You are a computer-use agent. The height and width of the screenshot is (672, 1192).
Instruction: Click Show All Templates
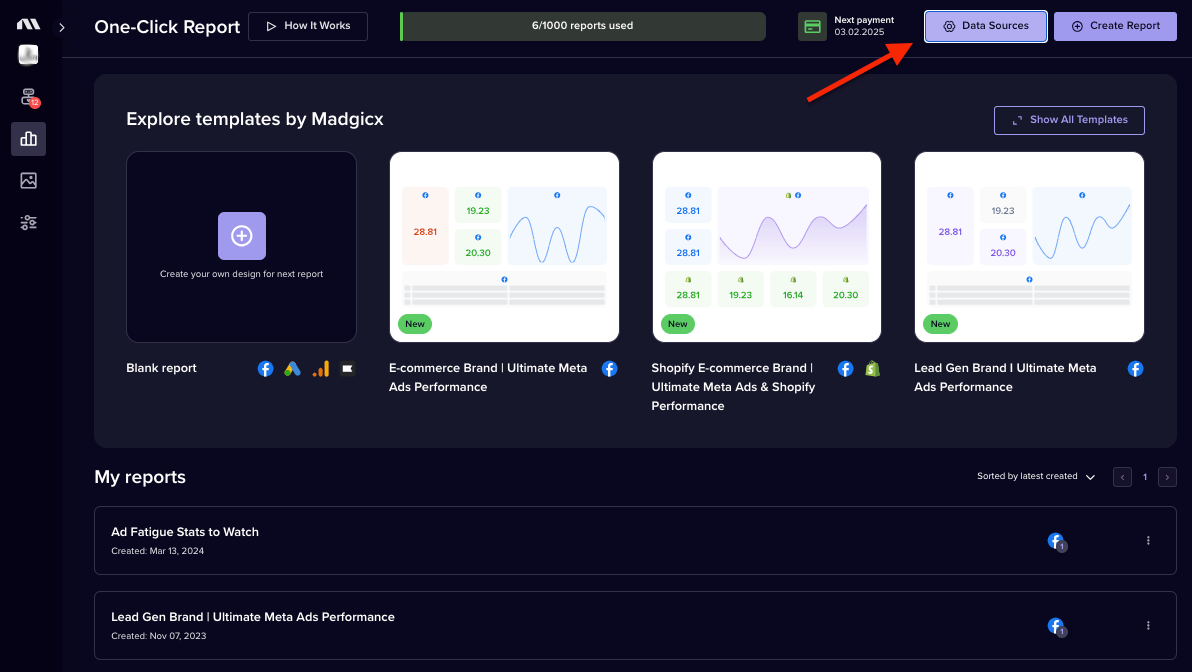pyautogui.click(x=1069, y=120)
